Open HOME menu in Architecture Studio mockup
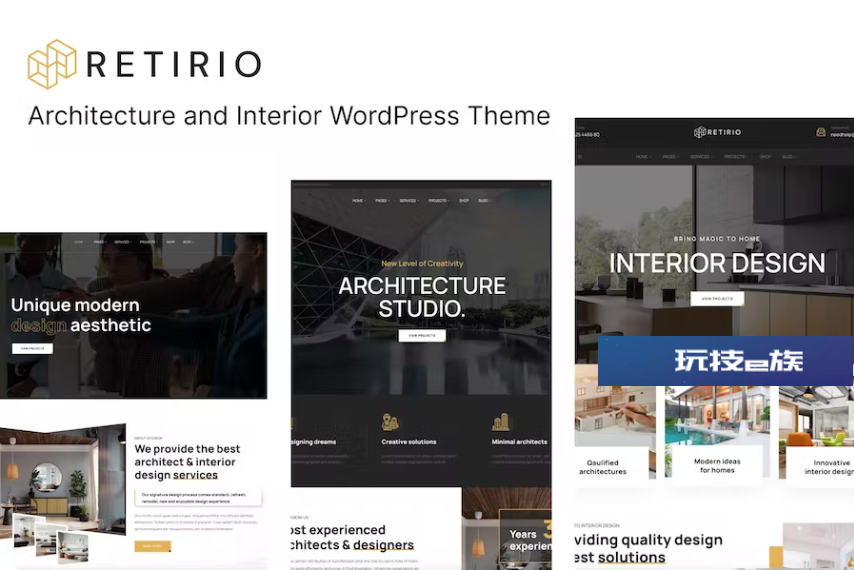854x570 pixels. tap(358, 200)
